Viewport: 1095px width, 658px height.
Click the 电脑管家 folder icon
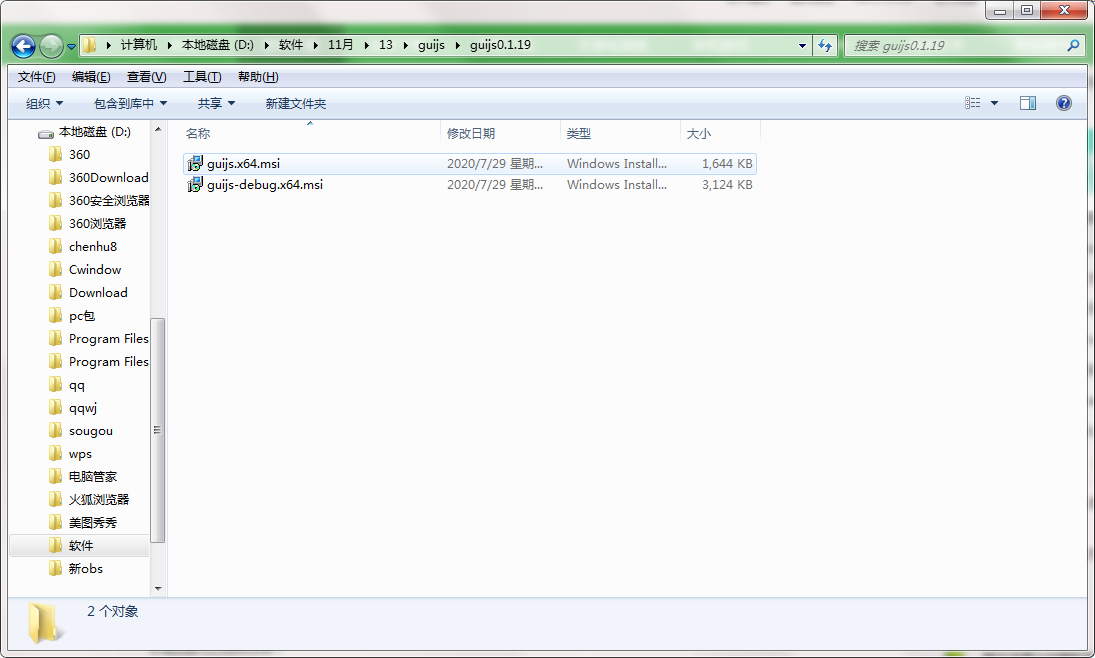tap(56, 477)
